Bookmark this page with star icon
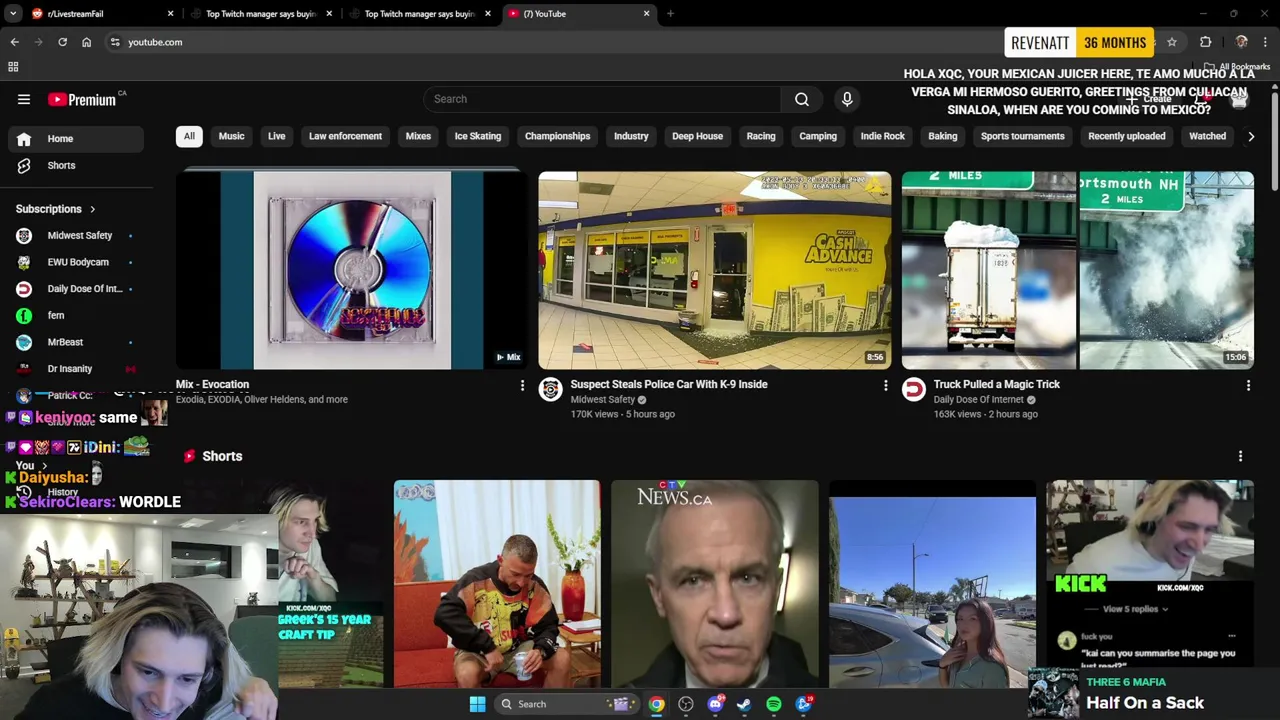The height and width of the screenshot is (720, 1280). click(1172, 42)
